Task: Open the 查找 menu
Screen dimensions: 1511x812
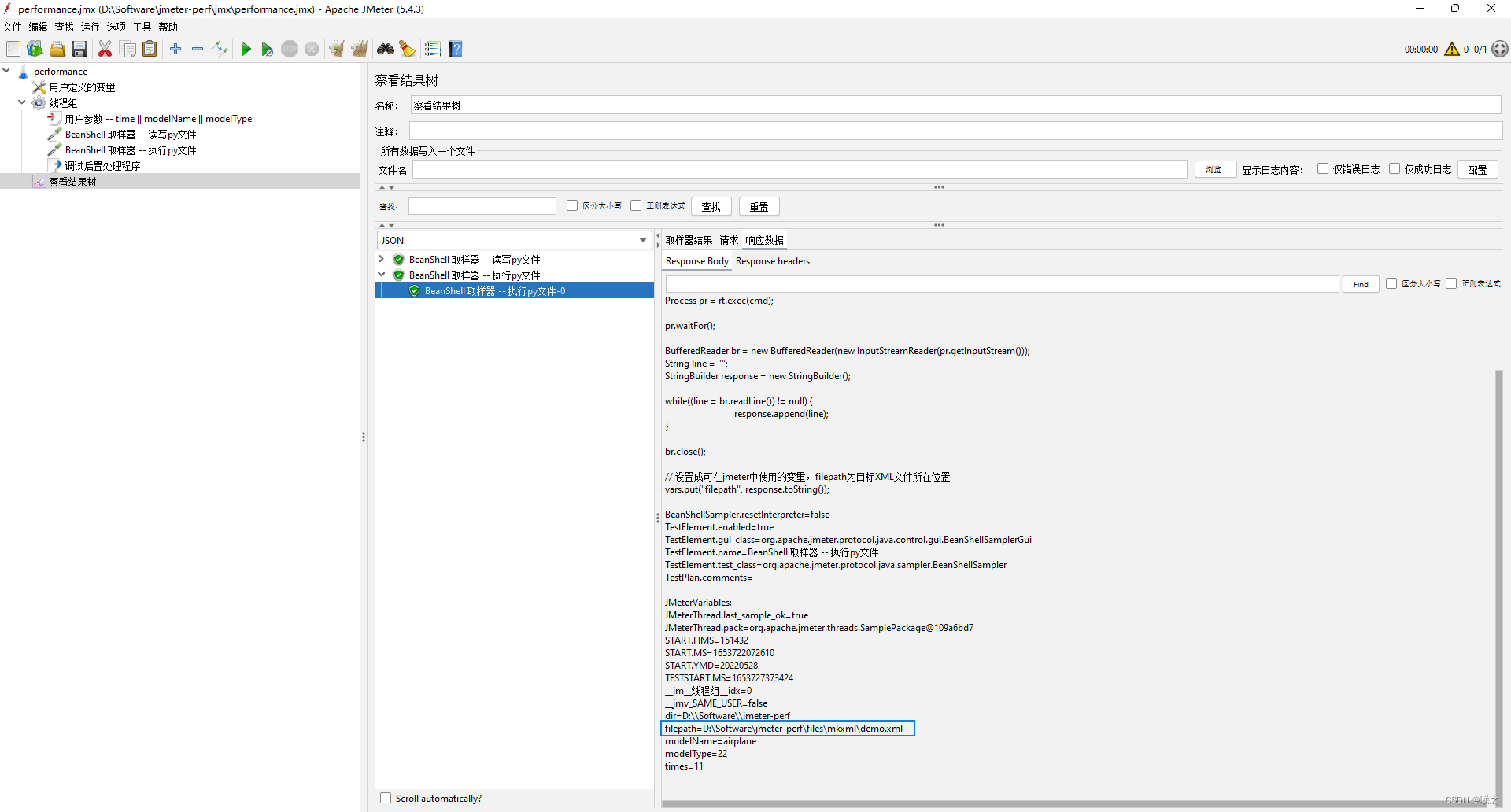Action: [65, 27]
